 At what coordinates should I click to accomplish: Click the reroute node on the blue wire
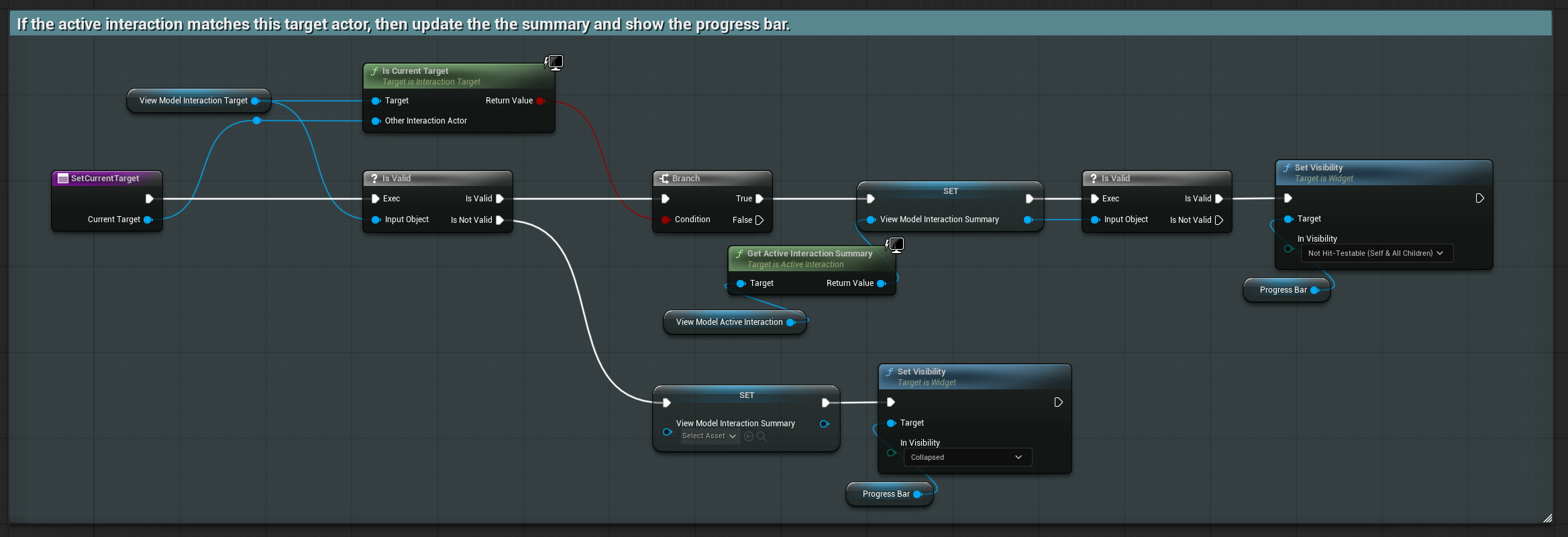[x=257, y=121]
